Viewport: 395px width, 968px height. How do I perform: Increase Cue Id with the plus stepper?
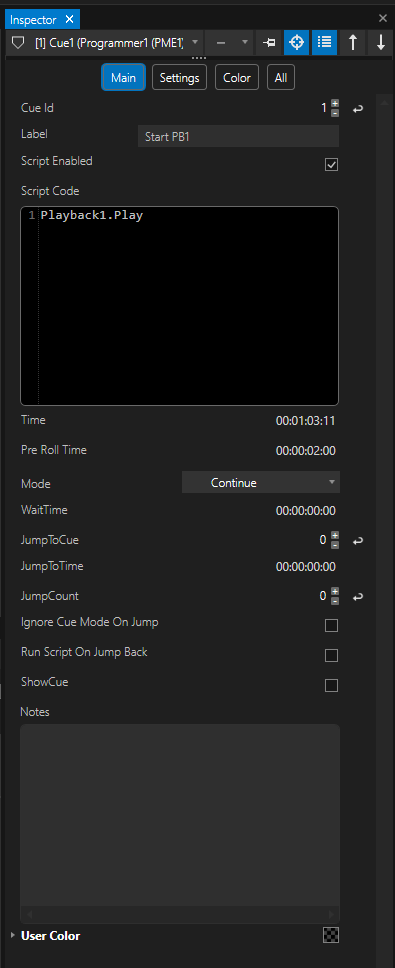335,104
